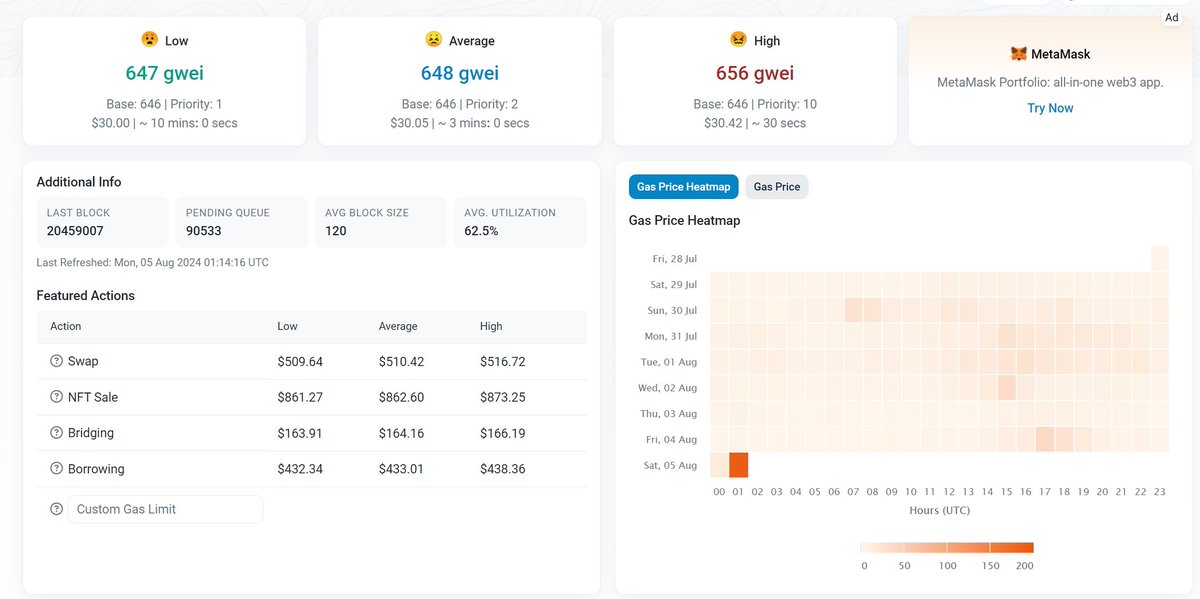Image resolution: width=1200 pixels, height=599 pixels.
Task: Click the Average column header in Featured Actions
Action: (398, 326)
